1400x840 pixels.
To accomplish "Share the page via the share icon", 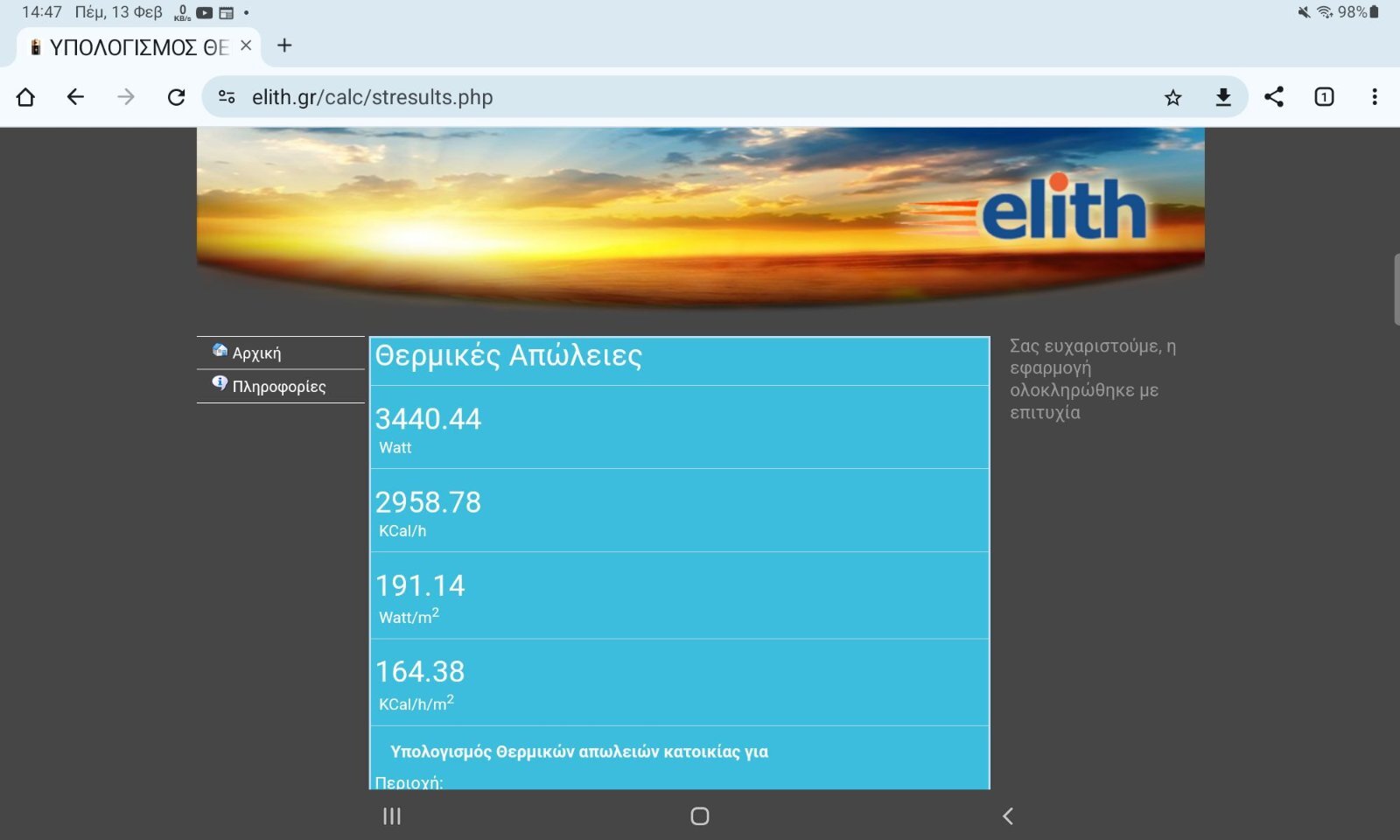I will (x=1274, y=97).
